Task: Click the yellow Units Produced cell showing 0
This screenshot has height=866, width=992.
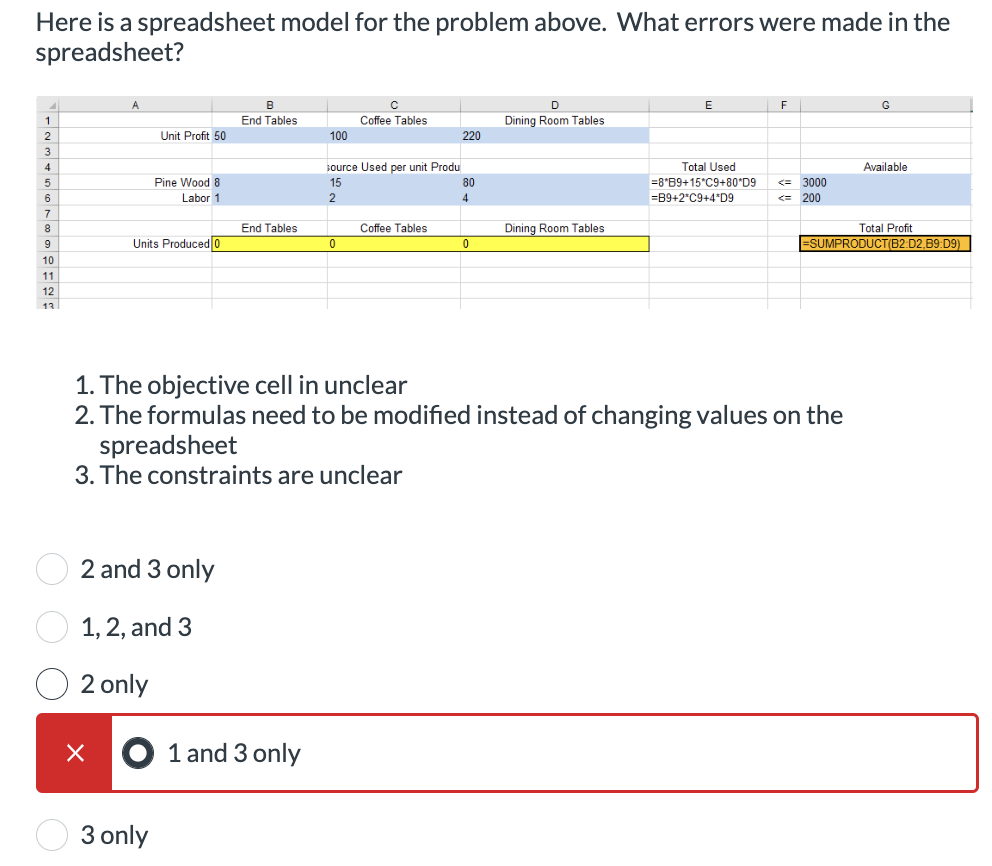Action: (x=265, y=243)
